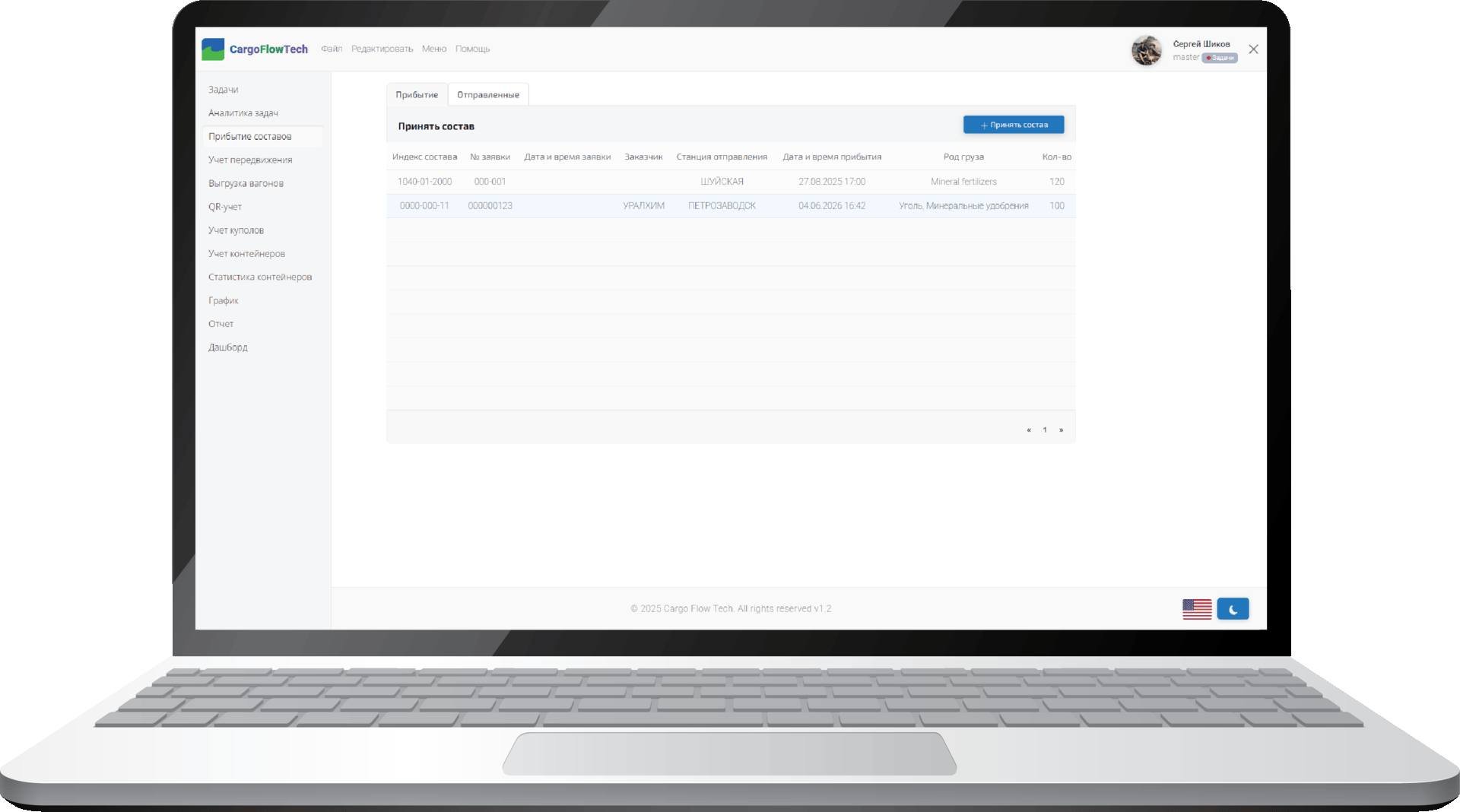Open the user avatar picture
The image size is (1460, 812).
tap(1146, 50)
